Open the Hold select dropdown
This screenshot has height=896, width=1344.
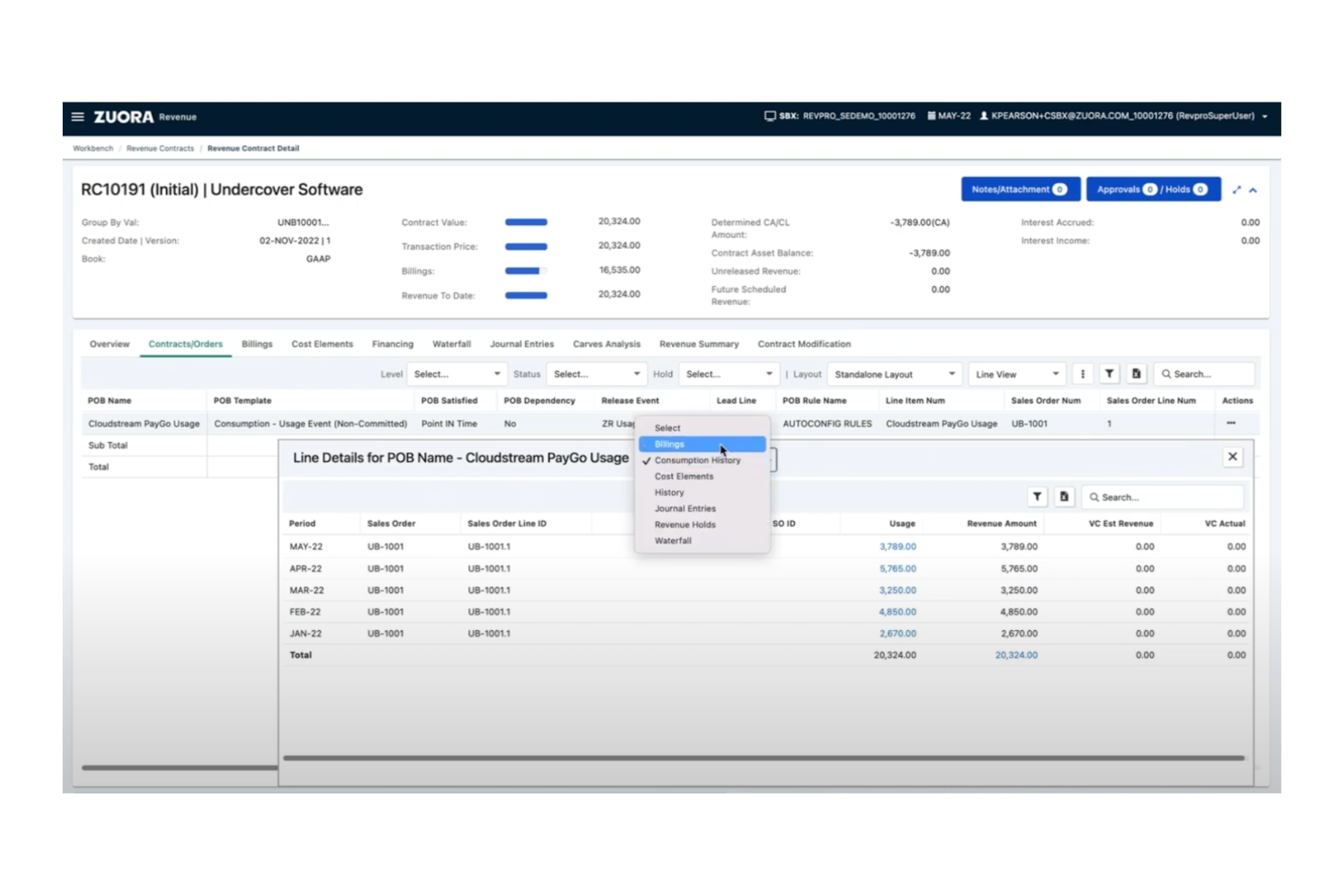728,374
